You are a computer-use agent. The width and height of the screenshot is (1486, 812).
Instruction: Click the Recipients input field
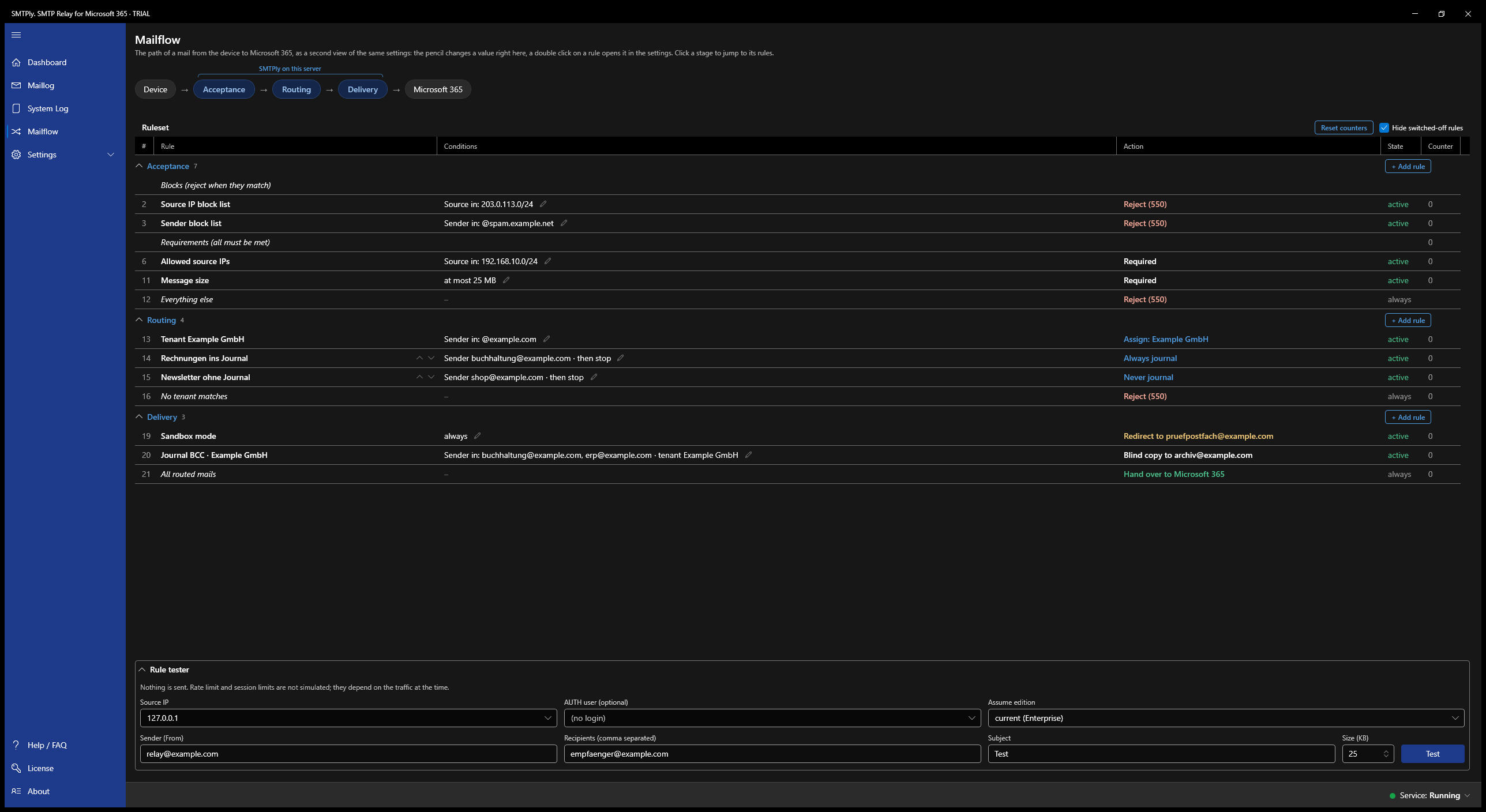772,754
